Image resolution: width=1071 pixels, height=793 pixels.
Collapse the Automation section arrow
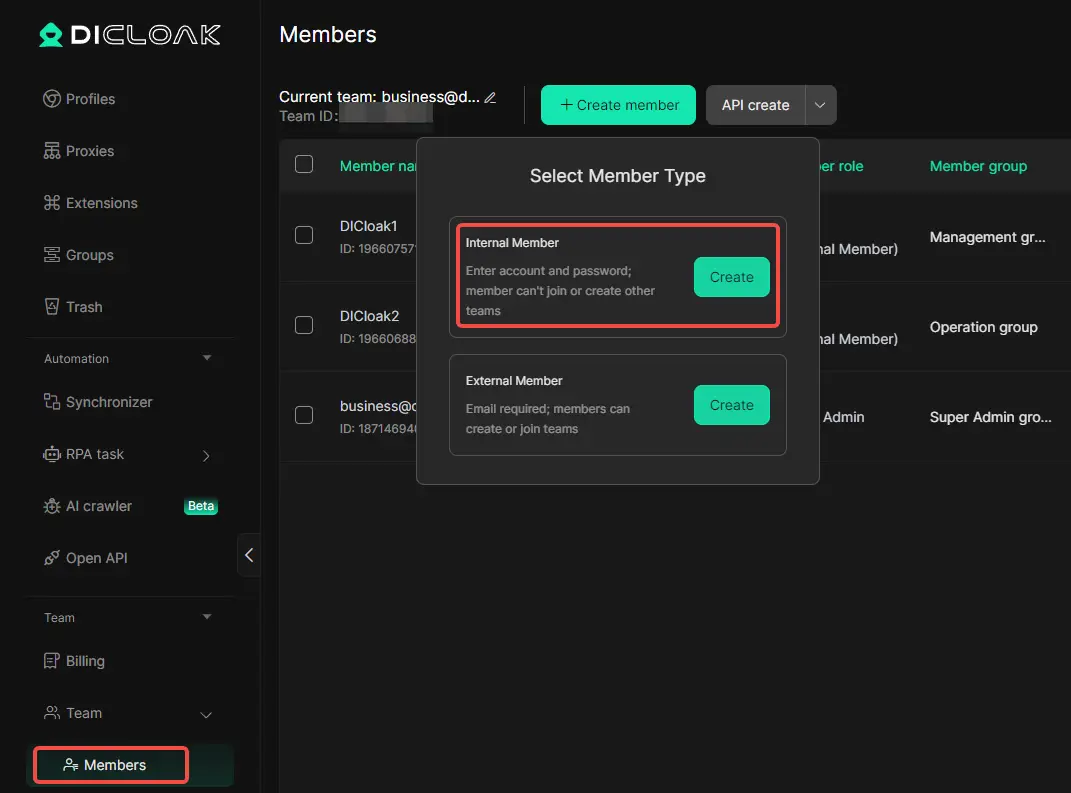coord(207,358)
